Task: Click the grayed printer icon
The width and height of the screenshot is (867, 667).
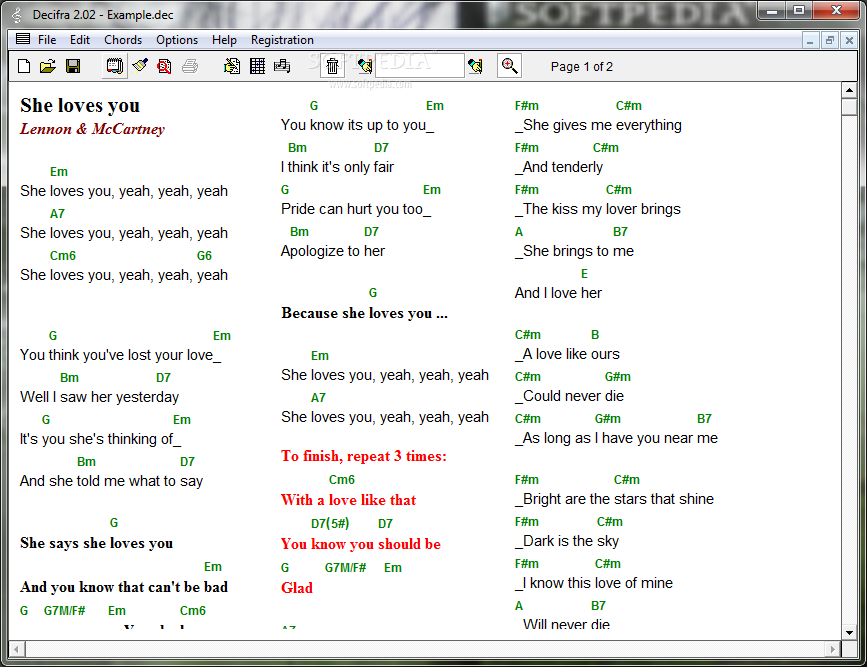Action: point(190,66)
